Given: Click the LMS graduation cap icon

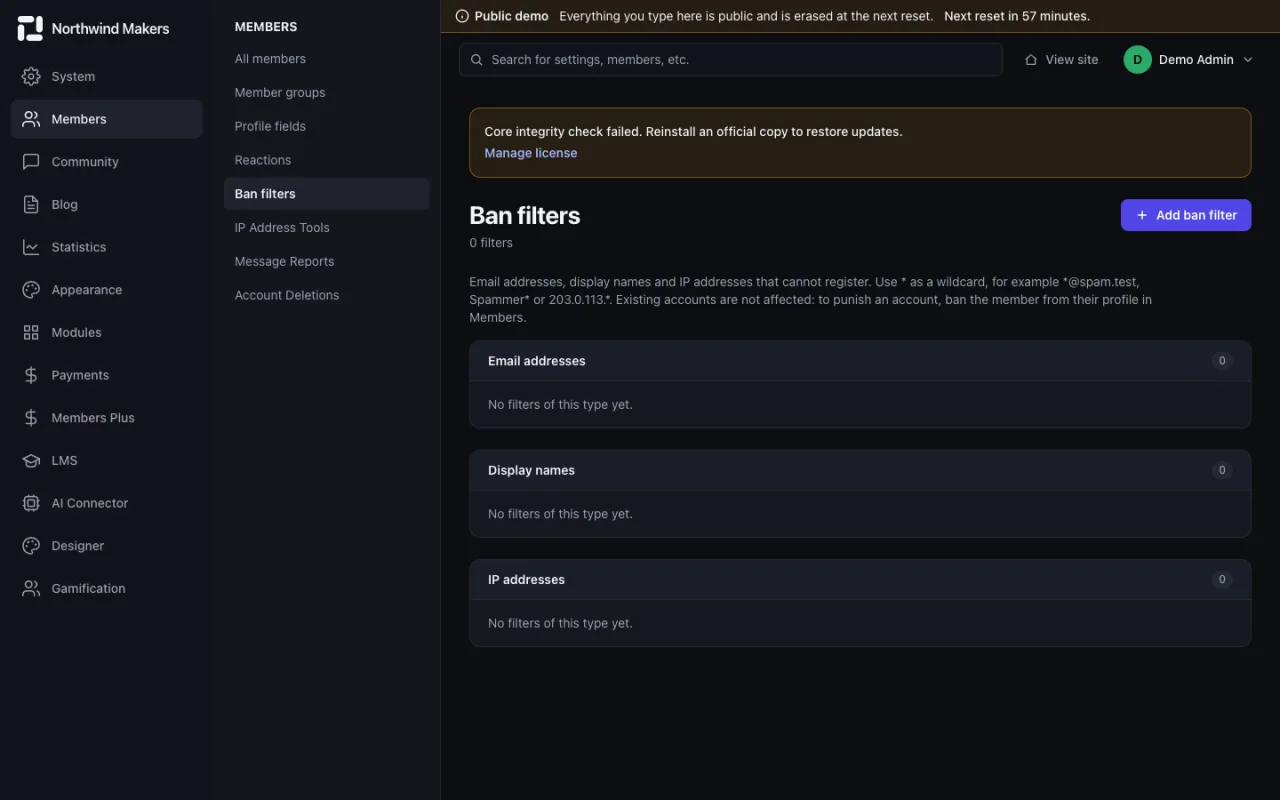Looking at the screenshot, I should tap(31, 460).
